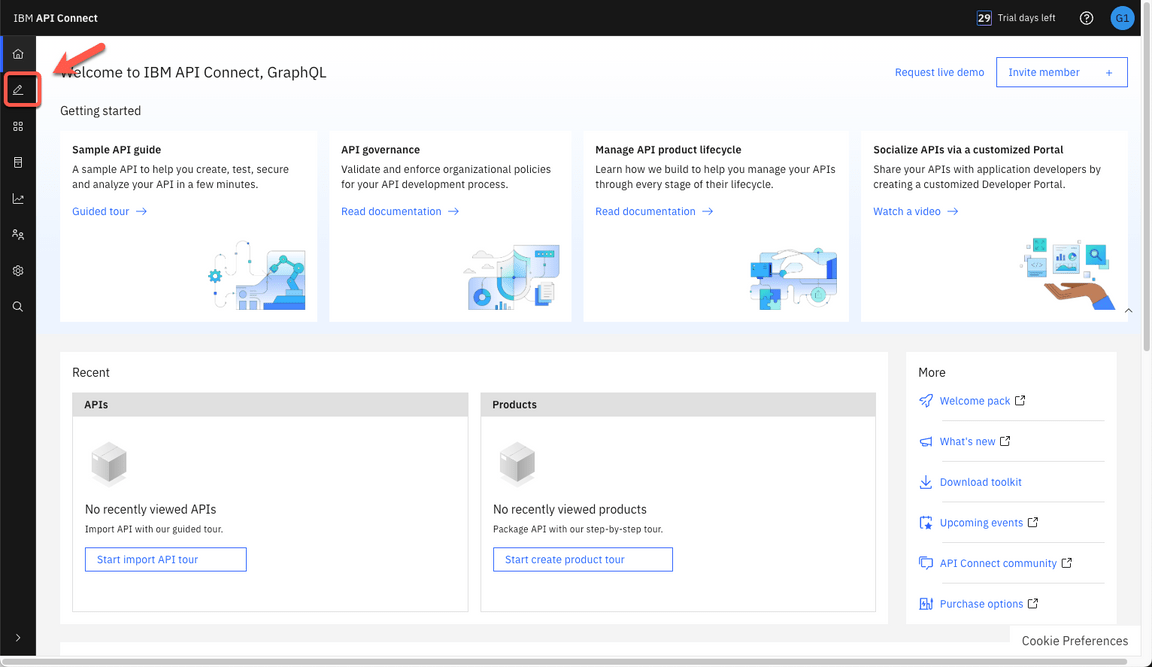The height and width of the screenshot is (667, 1152).
Task: Click the What's new megaphone icon
Action: 926,441
